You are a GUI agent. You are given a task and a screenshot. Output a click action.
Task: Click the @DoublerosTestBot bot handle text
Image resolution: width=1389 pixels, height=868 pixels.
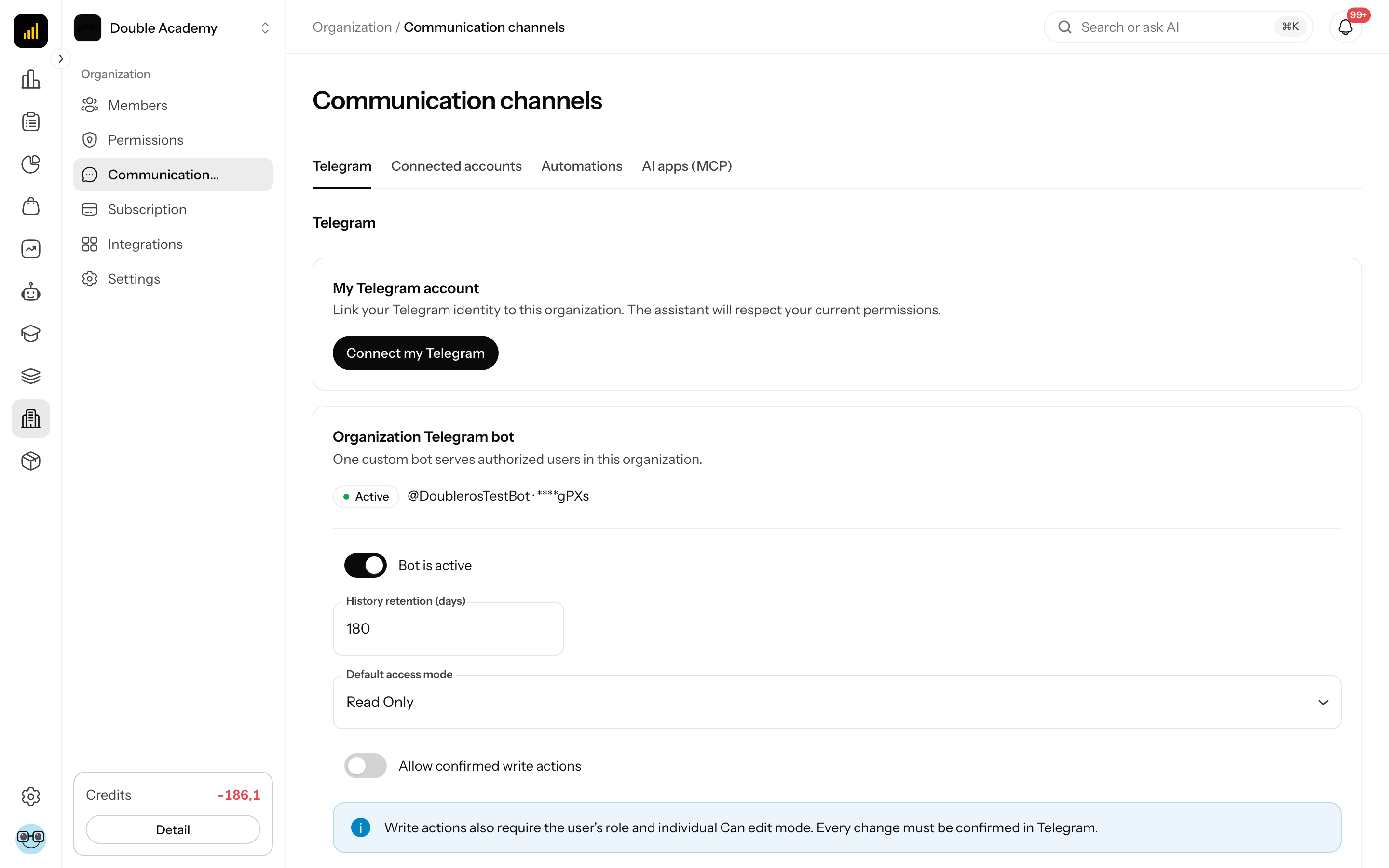pyautogui.click(x=468, y=496)
